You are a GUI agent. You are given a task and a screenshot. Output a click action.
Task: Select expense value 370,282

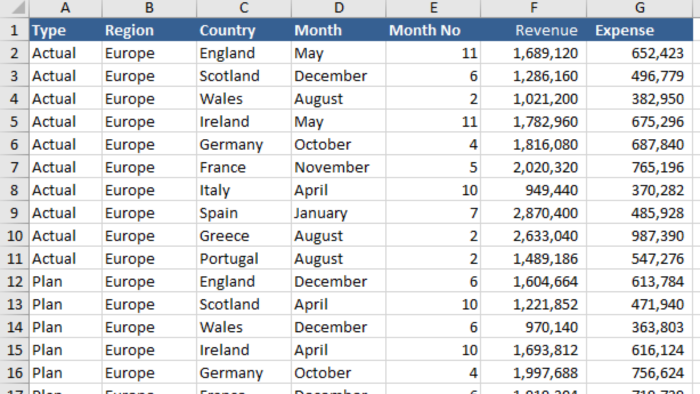(x=640, y=190)
